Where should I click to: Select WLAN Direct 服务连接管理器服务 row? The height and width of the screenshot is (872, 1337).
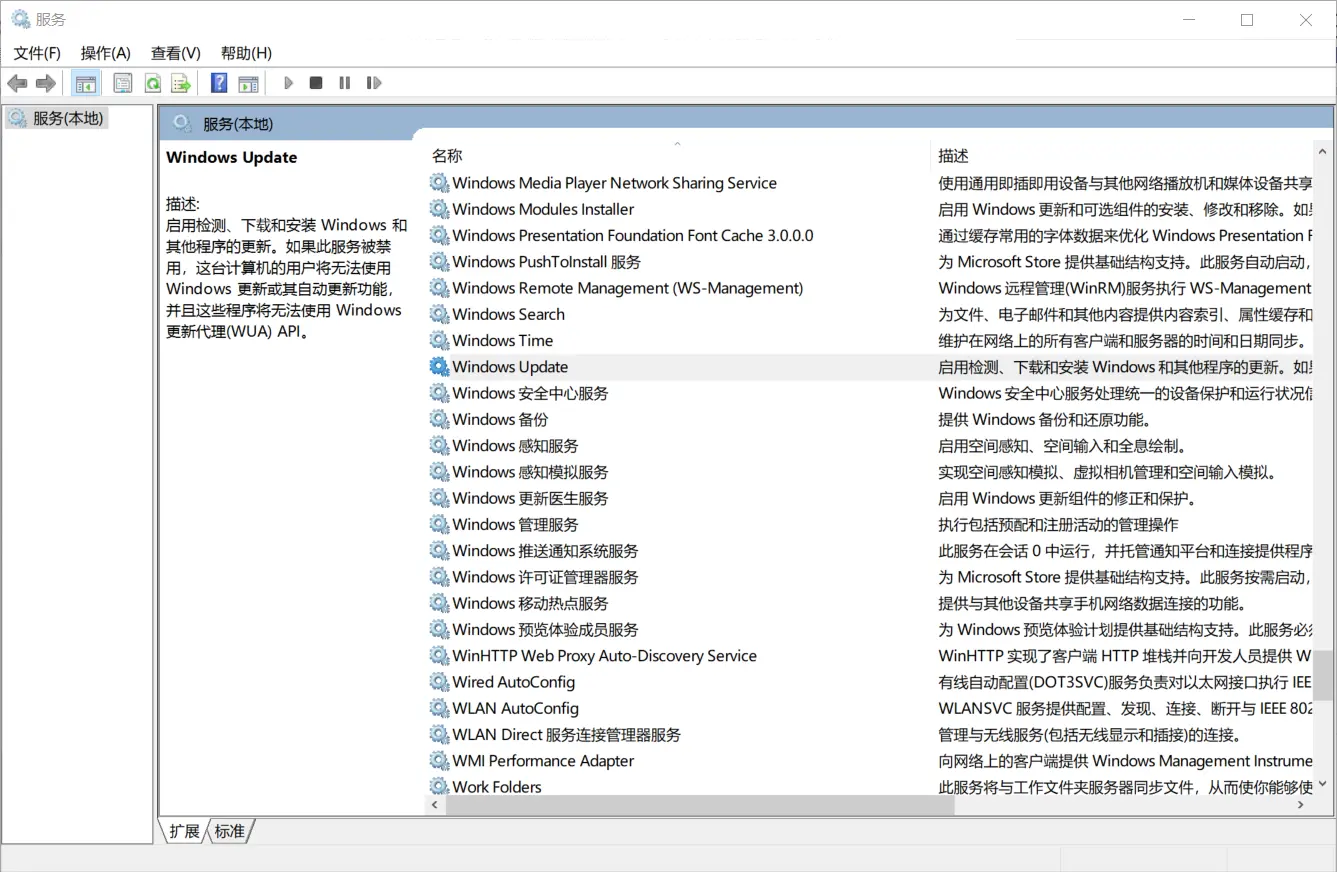(x=869, y=734)
